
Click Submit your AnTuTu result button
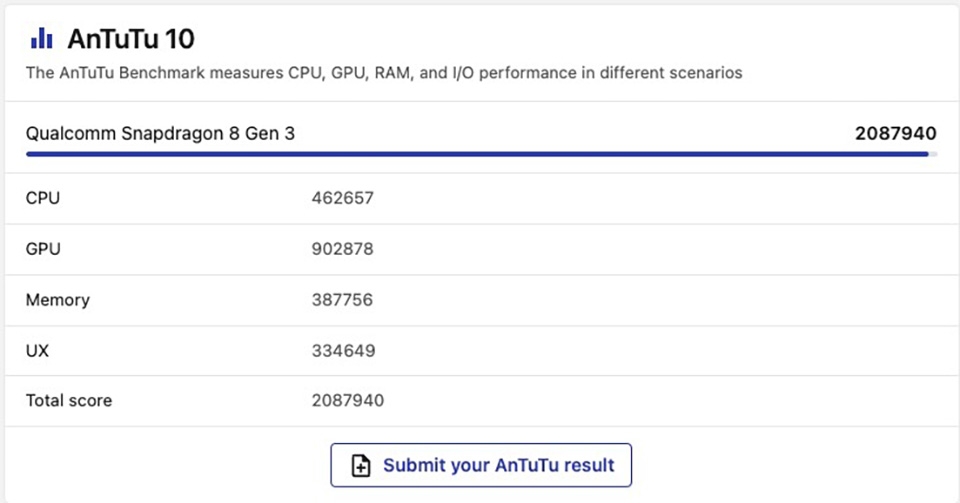pos(481,465)
